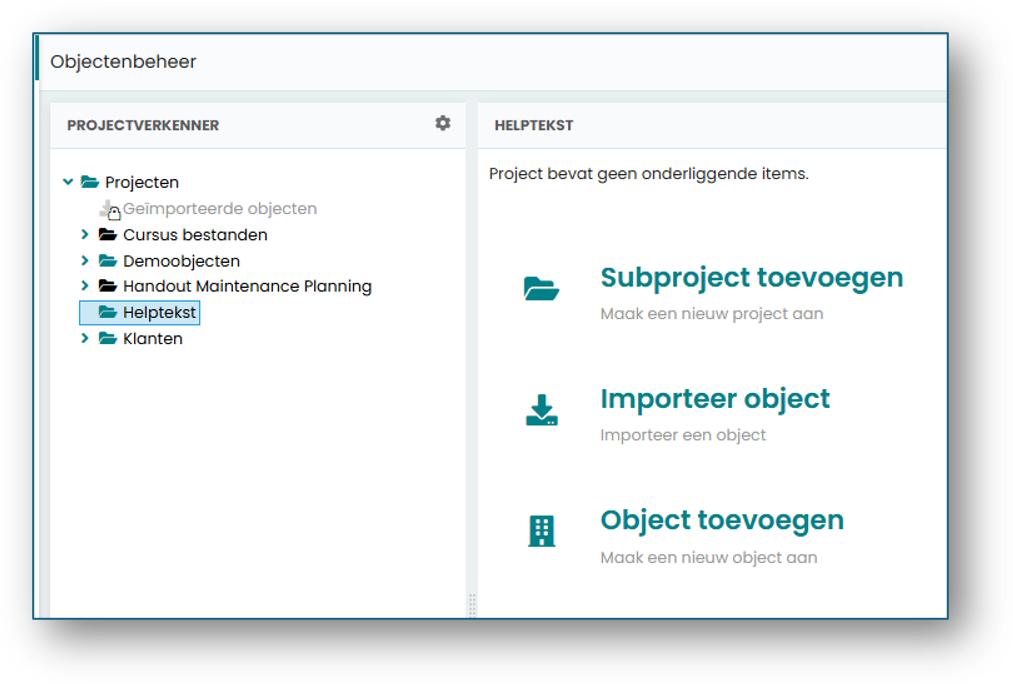Click the 'Project bevat geen onderliggende items.' text
This screenshot has width=1013, height=684.
point(649,174)
